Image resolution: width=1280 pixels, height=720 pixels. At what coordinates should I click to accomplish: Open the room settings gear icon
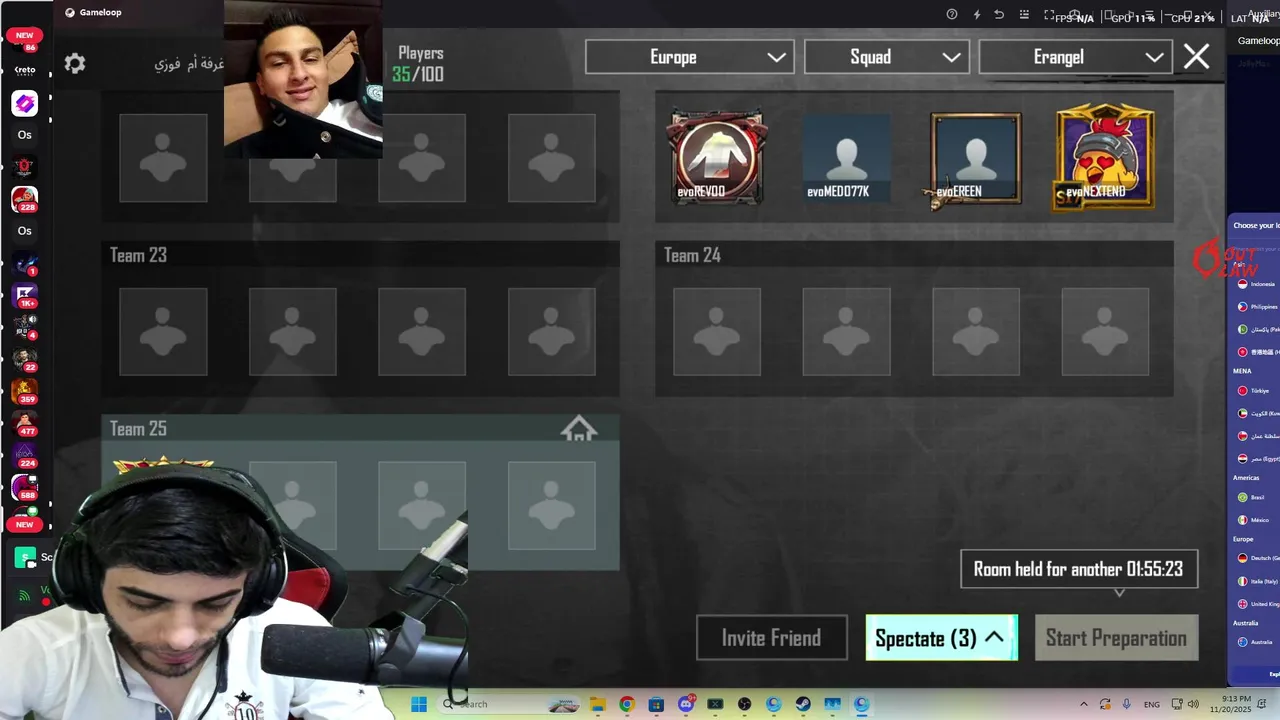[75, 64]
